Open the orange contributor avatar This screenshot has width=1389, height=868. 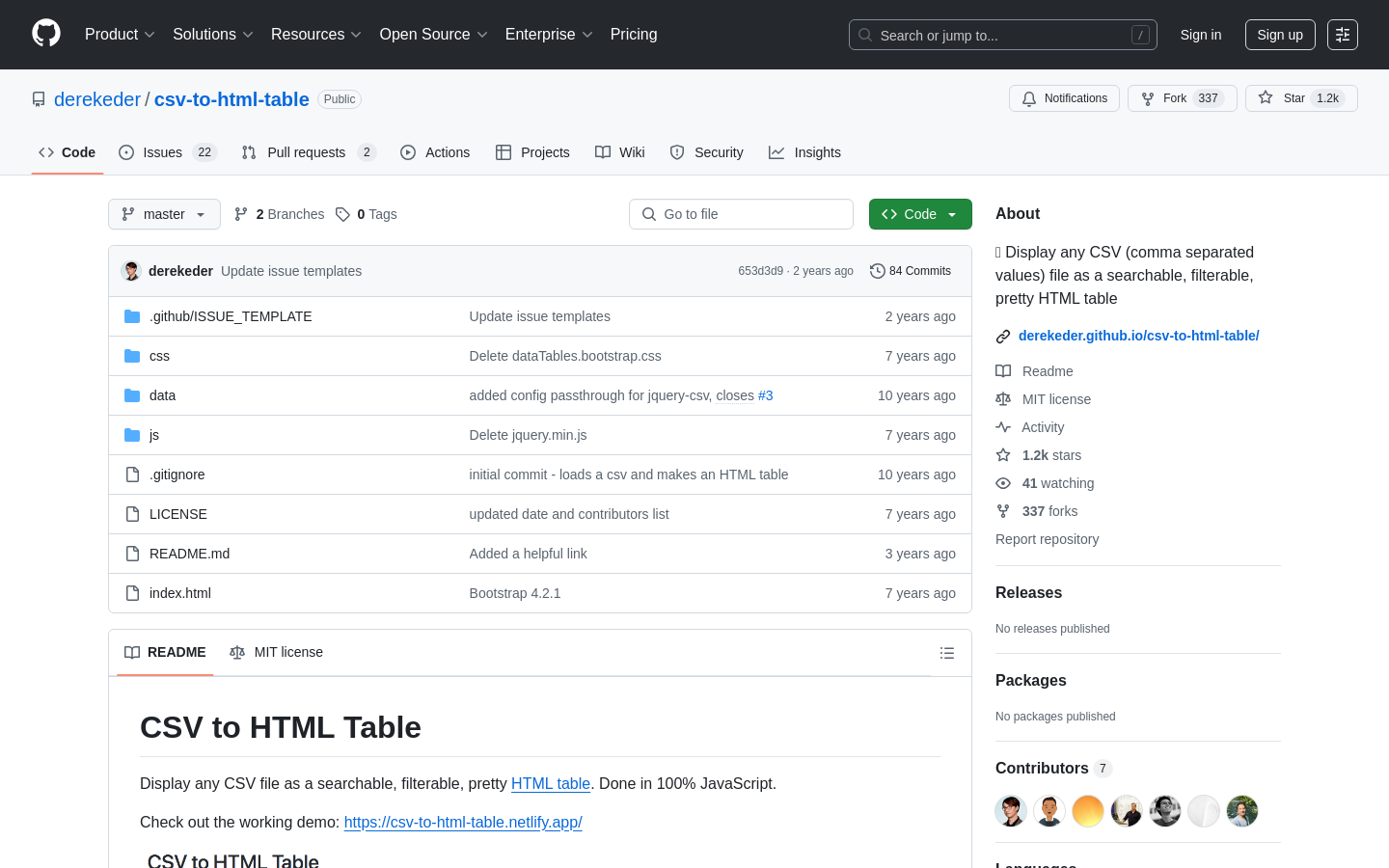click(x=1088, y=811)
